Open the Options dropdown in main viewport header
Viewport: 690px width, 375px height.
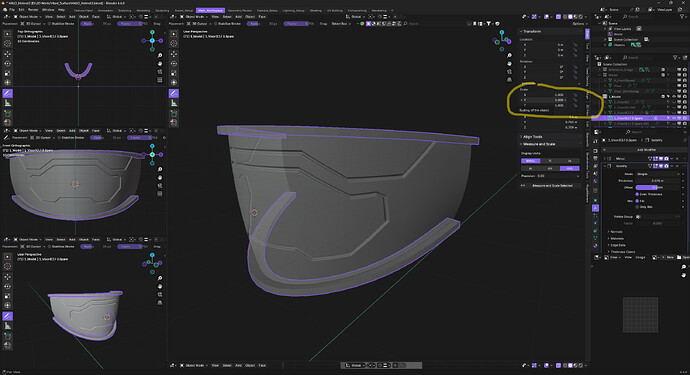(580, 24)
